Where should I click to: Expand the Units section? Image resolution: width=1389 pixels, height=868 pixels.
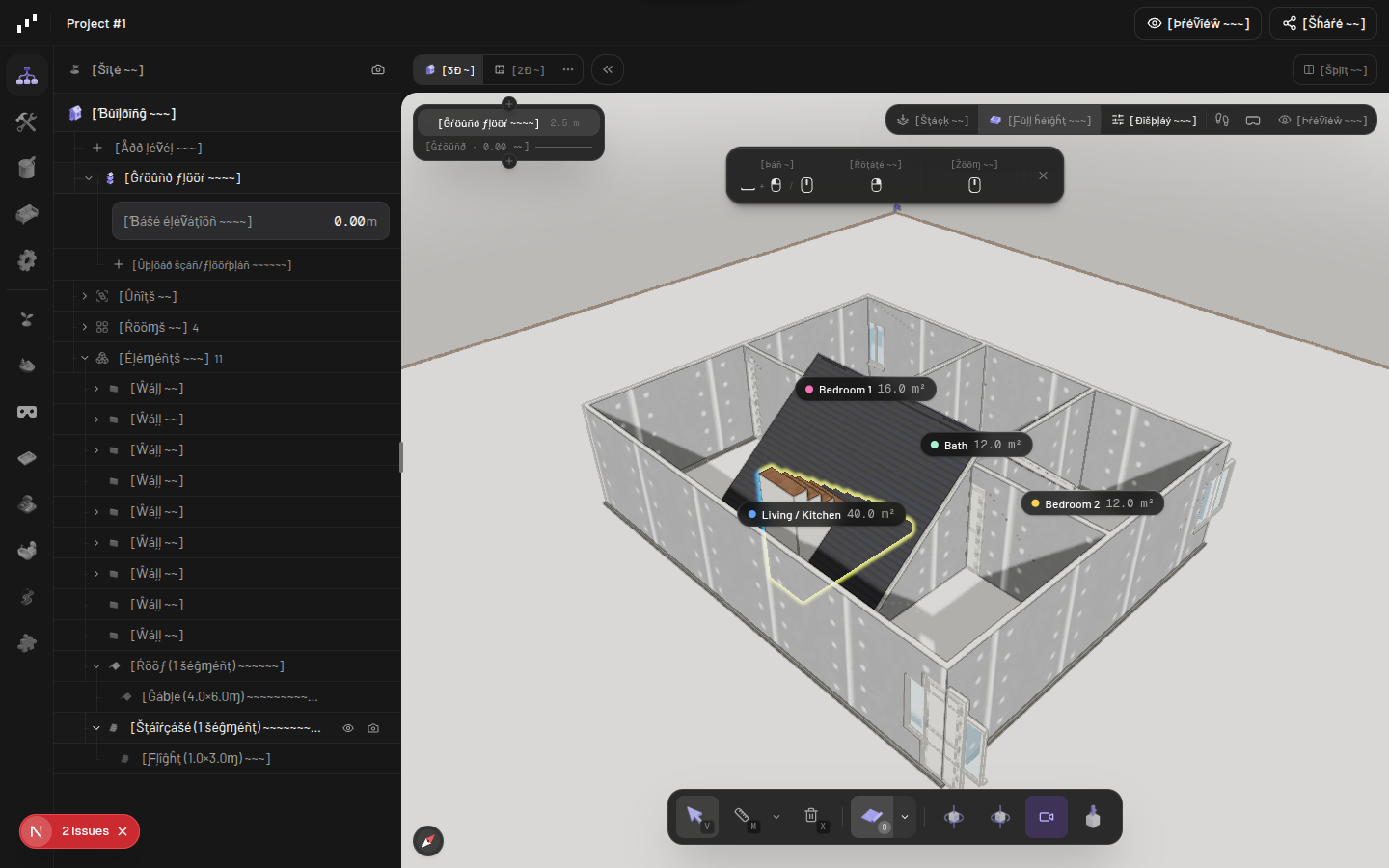[x=85, y=296]
